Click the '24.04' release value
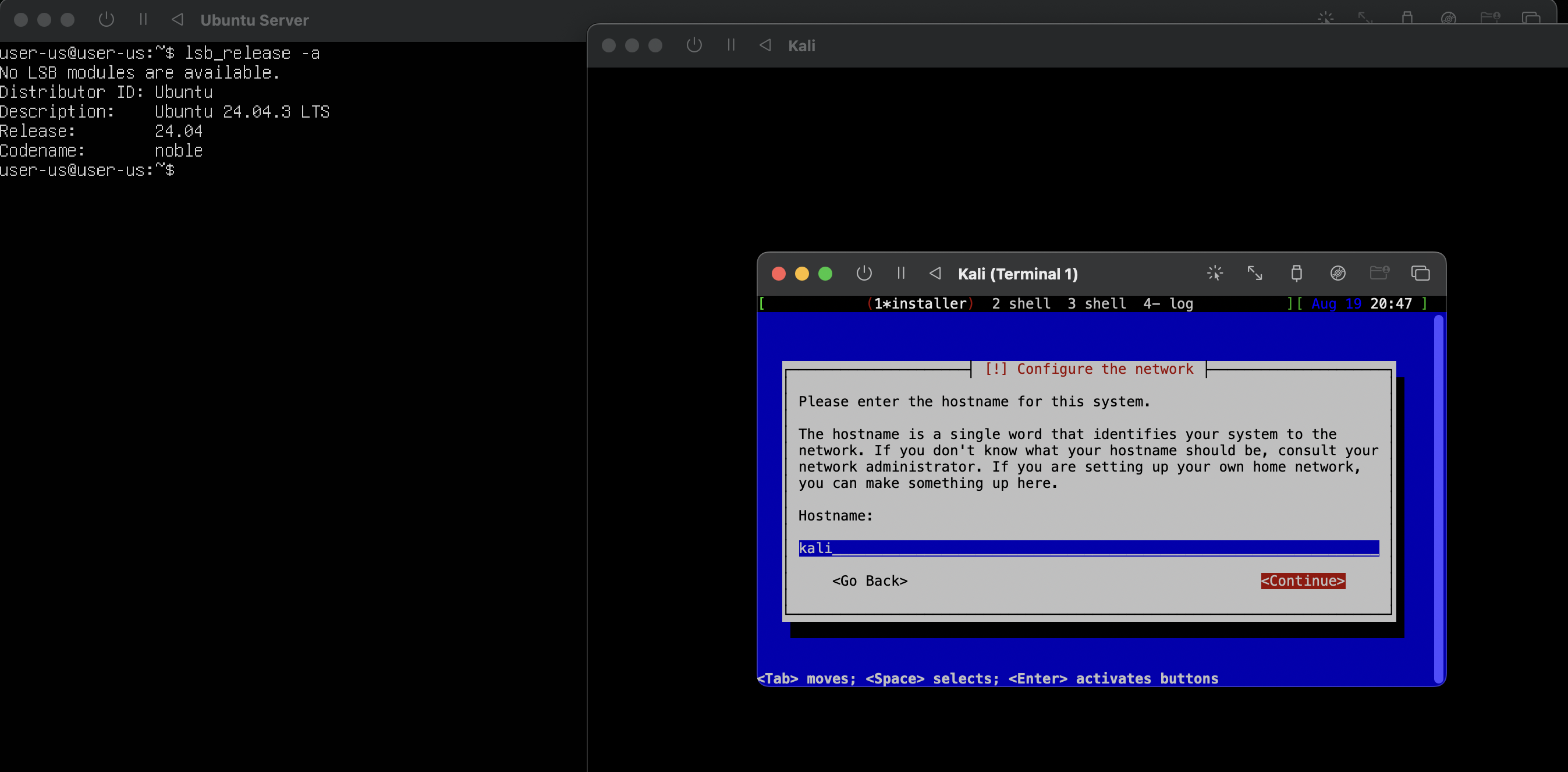 click(x=178, y=131)
